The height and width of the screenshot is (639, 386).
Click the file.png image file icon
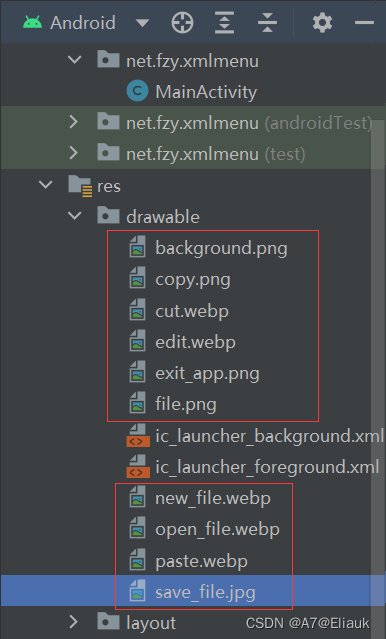coord(137,402)
